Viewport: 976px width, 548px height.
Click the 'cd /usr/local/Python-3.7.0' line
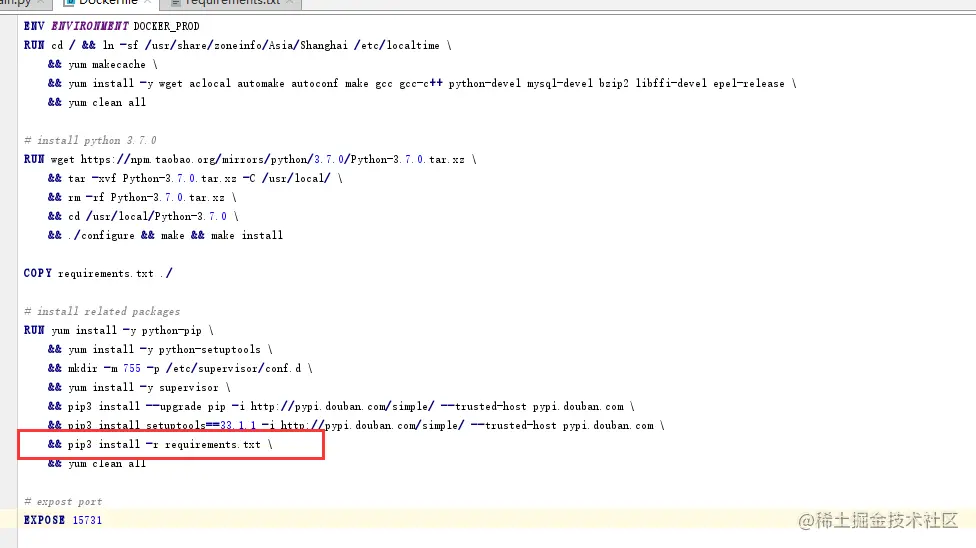(143, 217)
